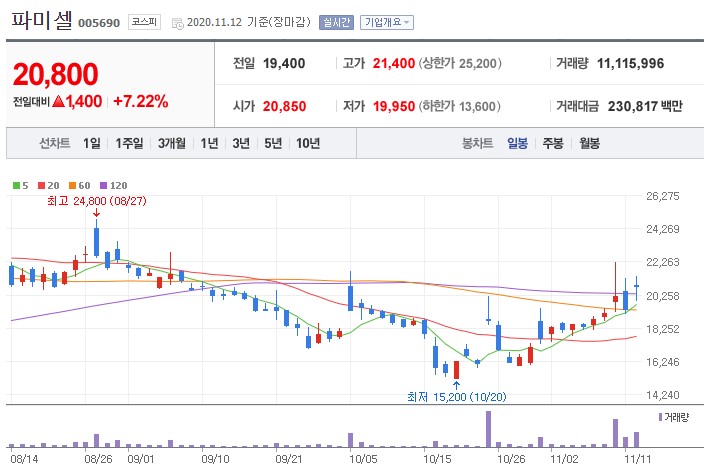This screenshot has width=704, height=471.
Task: Click the 11/11 date axis label
Action: click(x=638, y=459)
